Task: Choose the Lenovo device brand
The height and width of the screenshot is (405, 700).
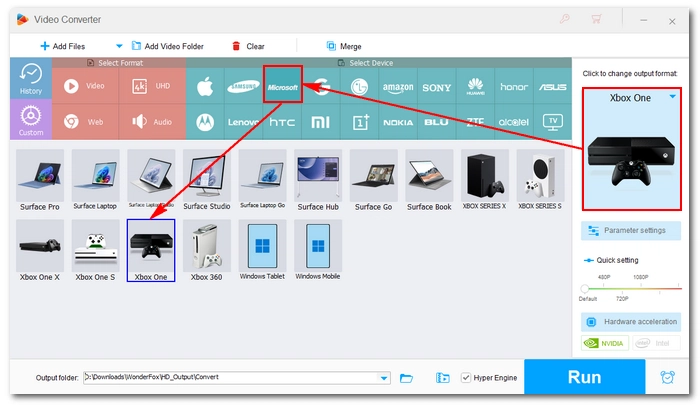Action: pos(243,122)
